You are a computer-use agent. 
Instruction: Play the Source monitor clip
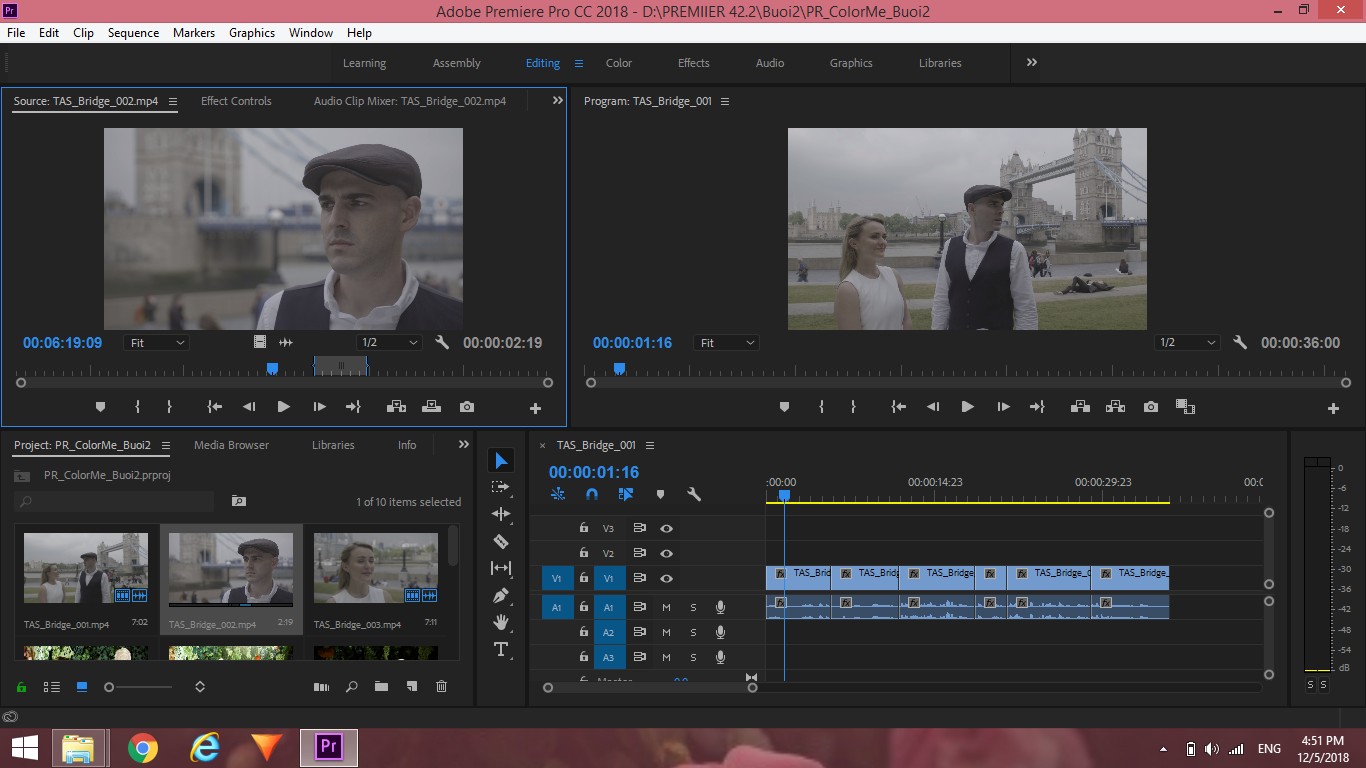[x=283, y=407]
